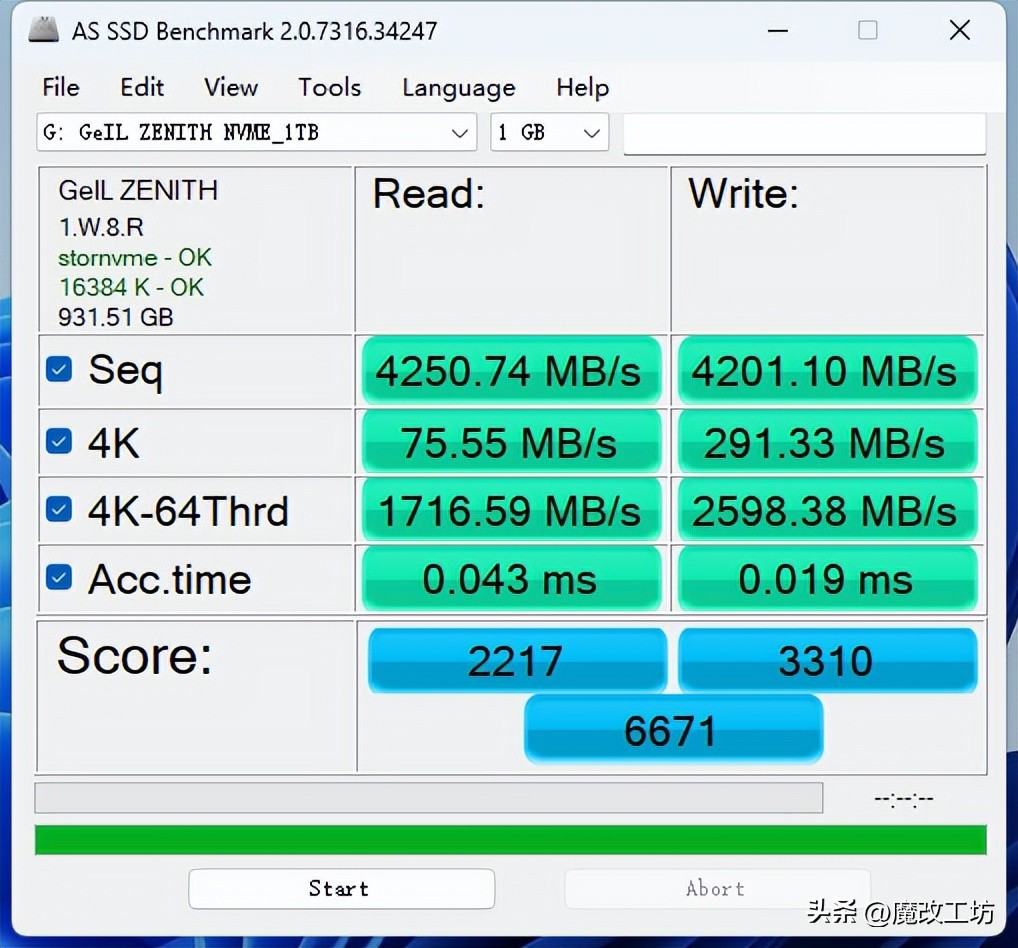Click the 4K write result 291.33 MB/s

tap(827, 441)
